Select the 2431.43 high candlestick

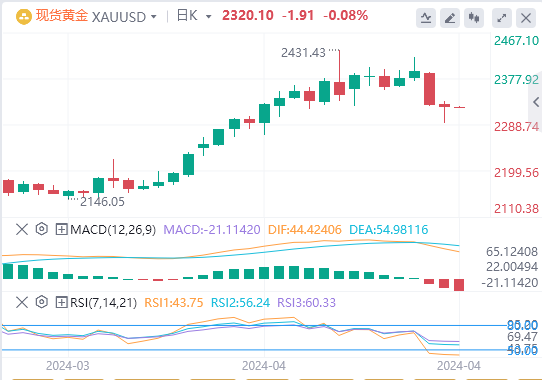(x=339, y=75)
